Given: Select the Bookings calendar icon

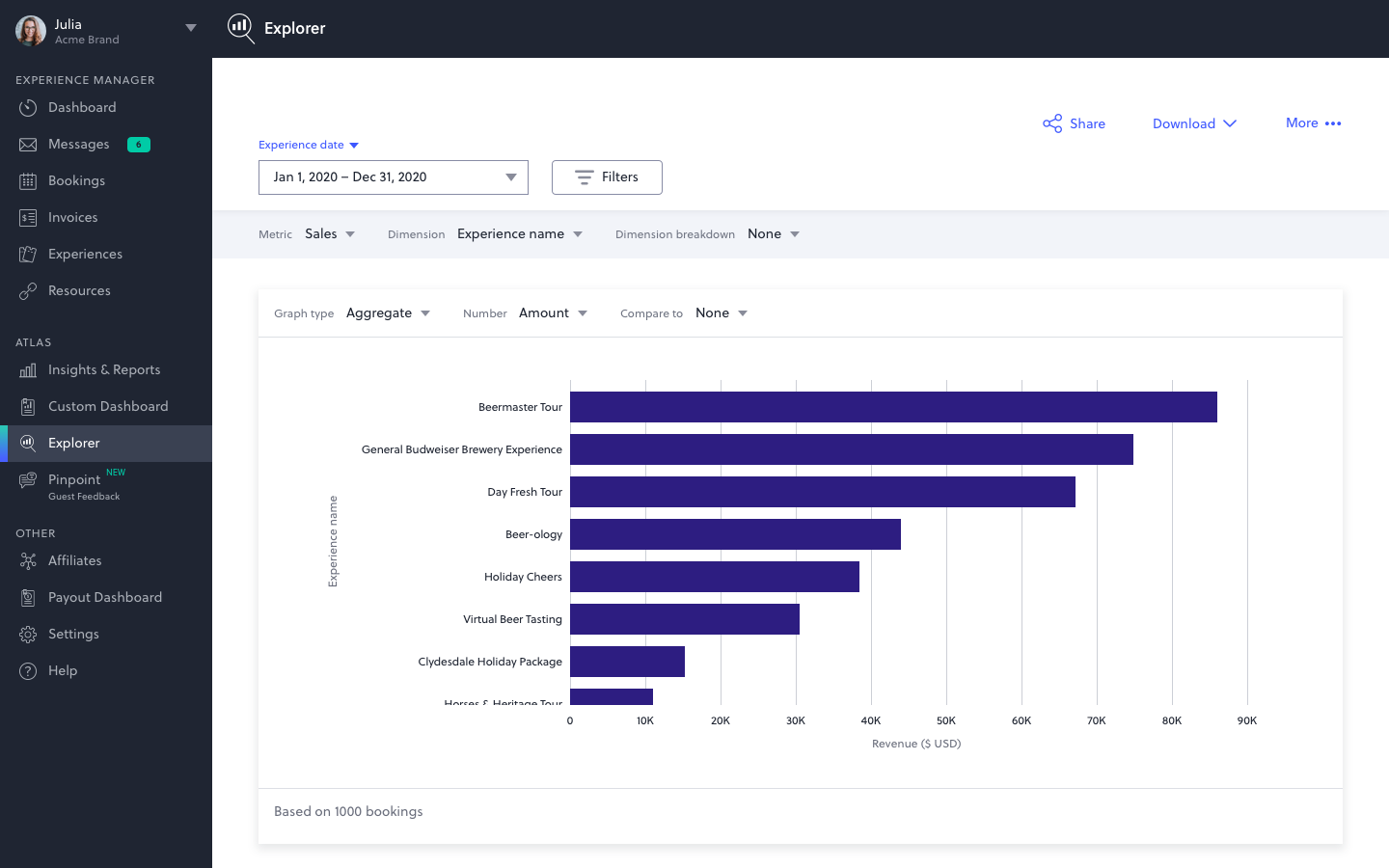Looking at the screenshot, I should tap(26, 180).
